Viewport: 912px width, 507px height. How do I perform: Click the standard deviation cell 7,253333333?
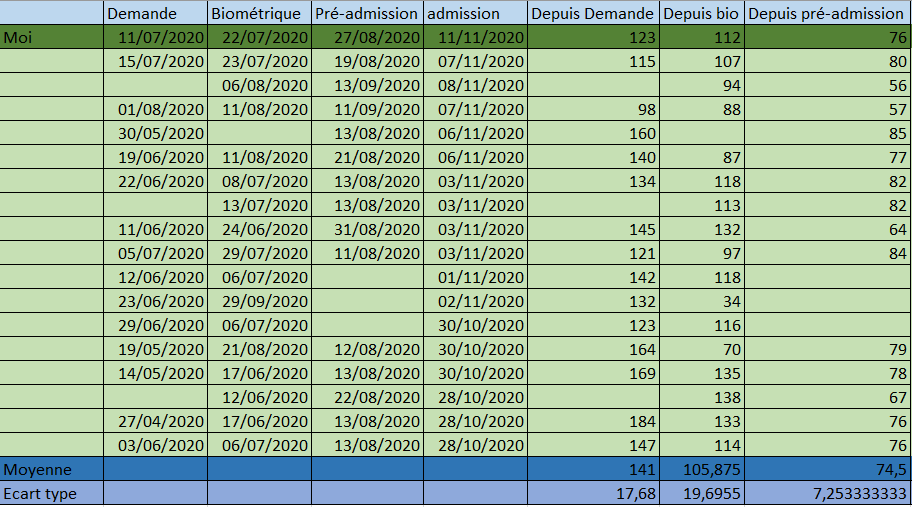coord(827,493)
